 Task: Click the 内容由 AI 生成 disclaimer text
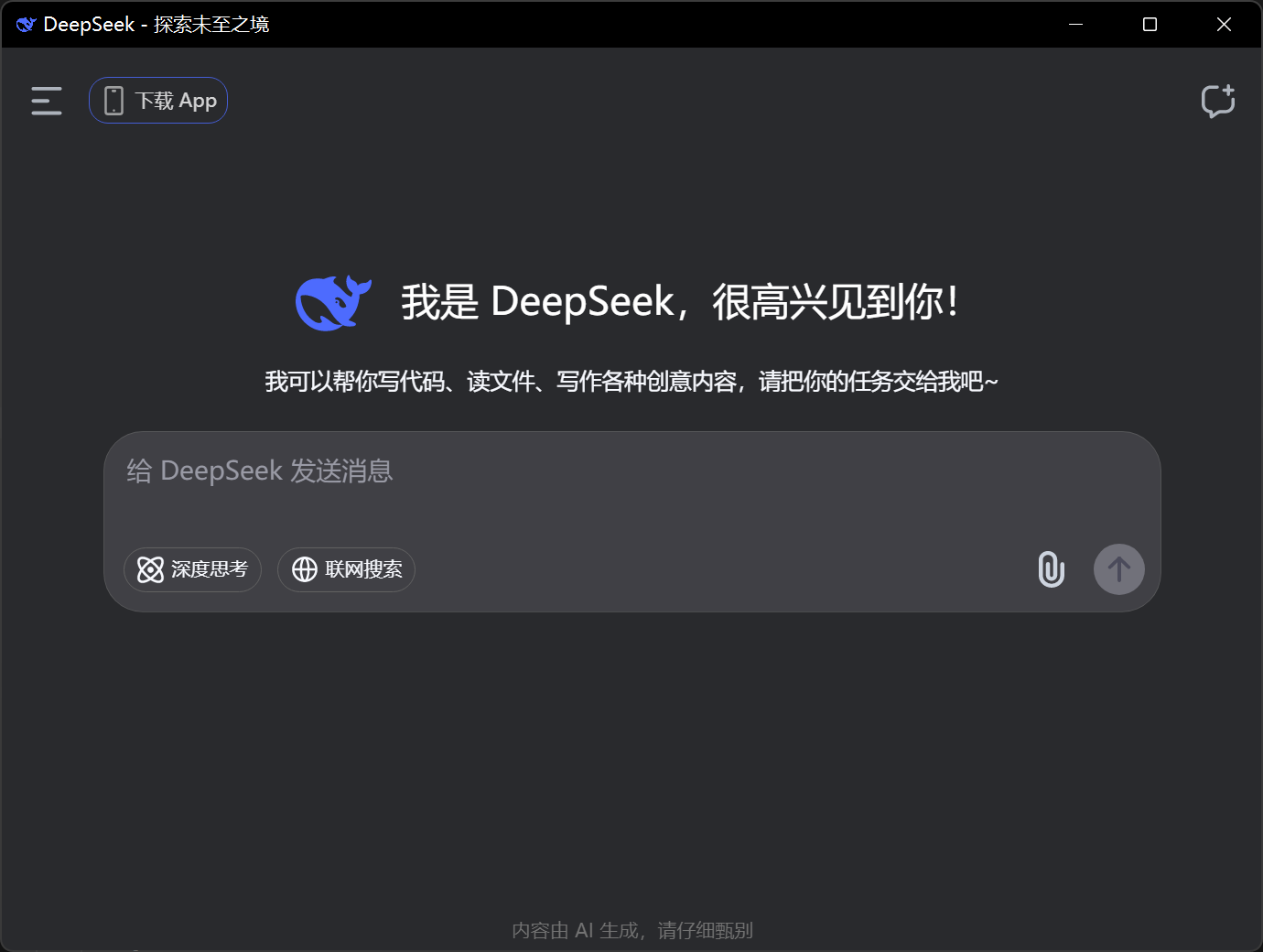(632, 930)
